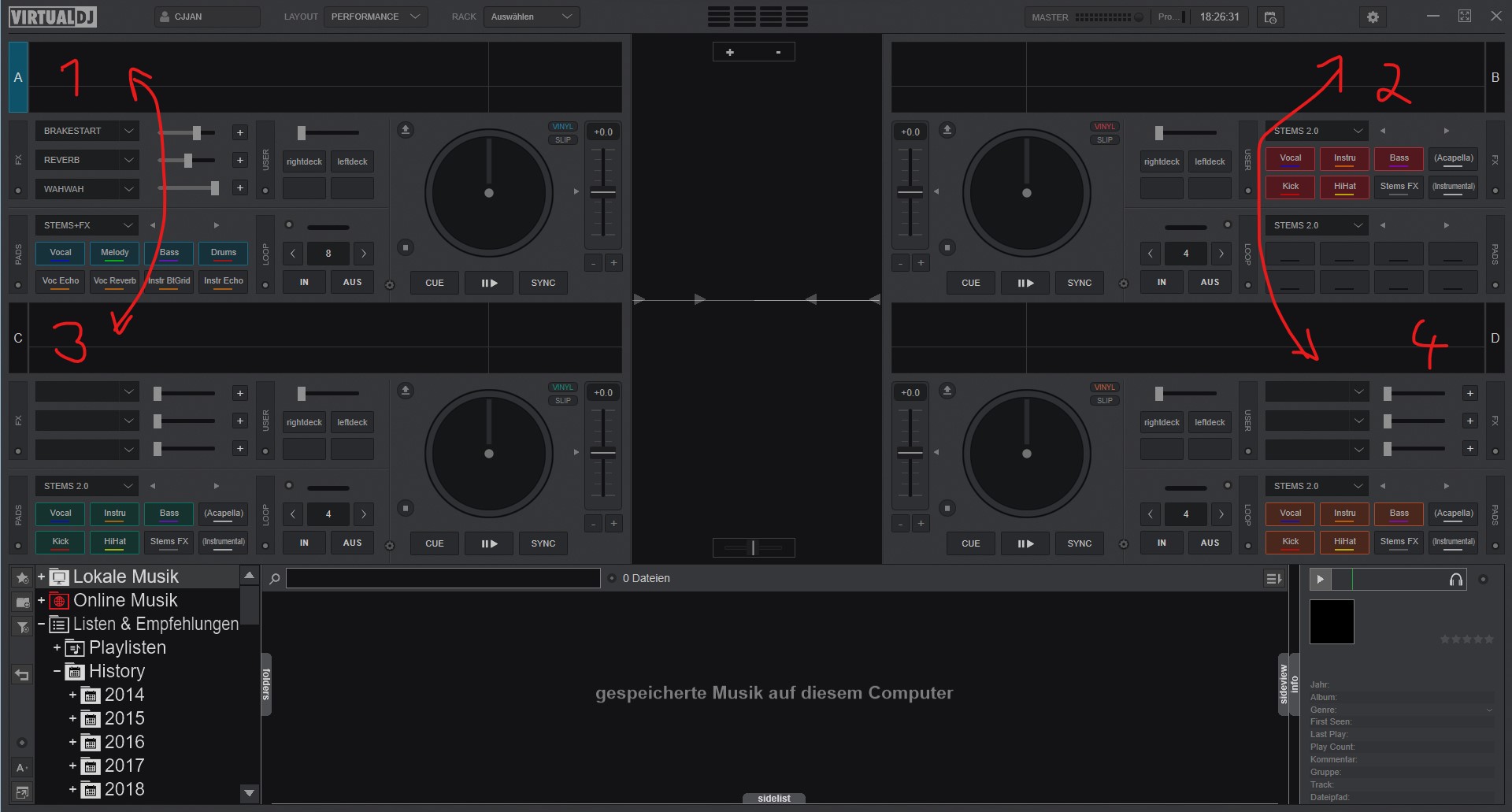Click the favorites star icon in browser sidebar
Screen dimensions: 1512x812
[21, 577]
